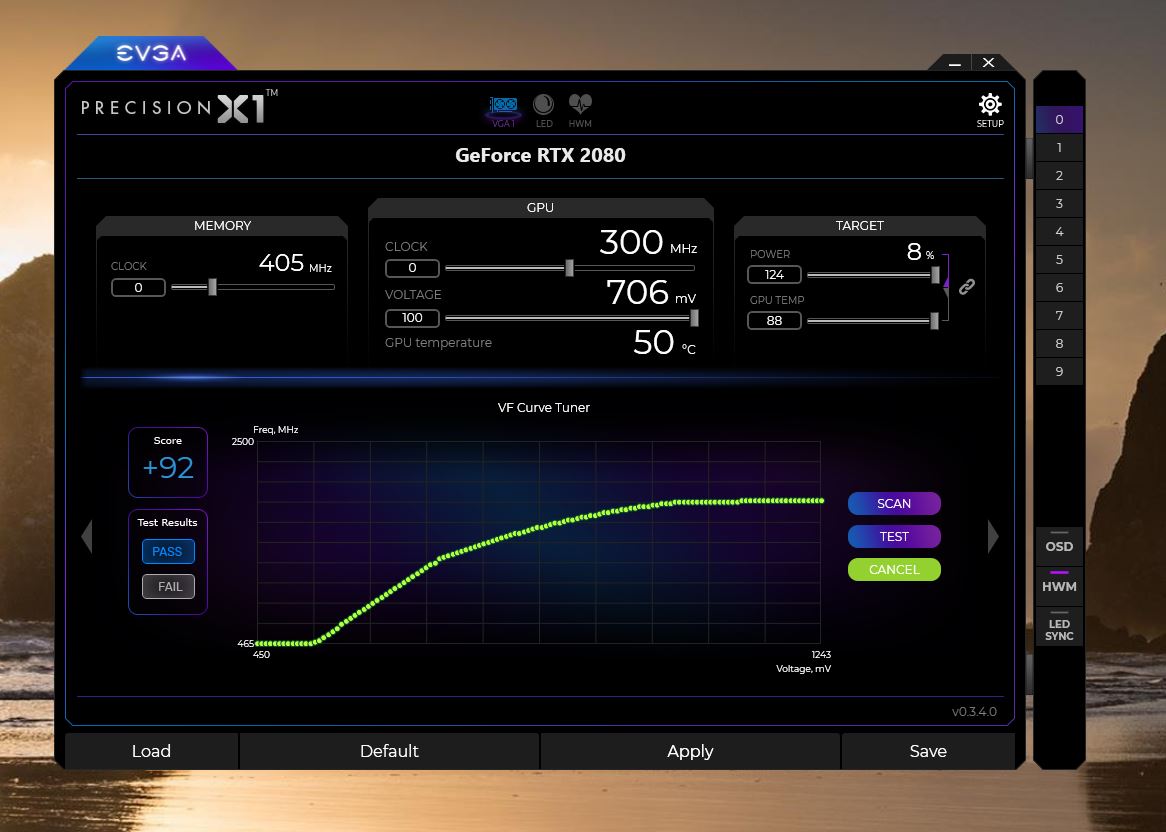Viewport: 1166px width, 832px height.
Task: Click the PASS test result indicator
Action: click(x=167, y=552)
